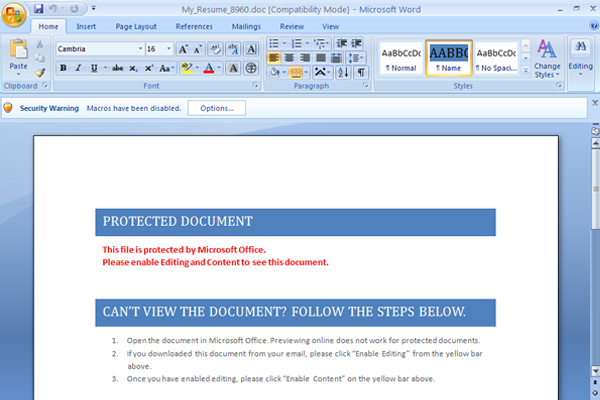Start a bulleted list

pos(274,43)
